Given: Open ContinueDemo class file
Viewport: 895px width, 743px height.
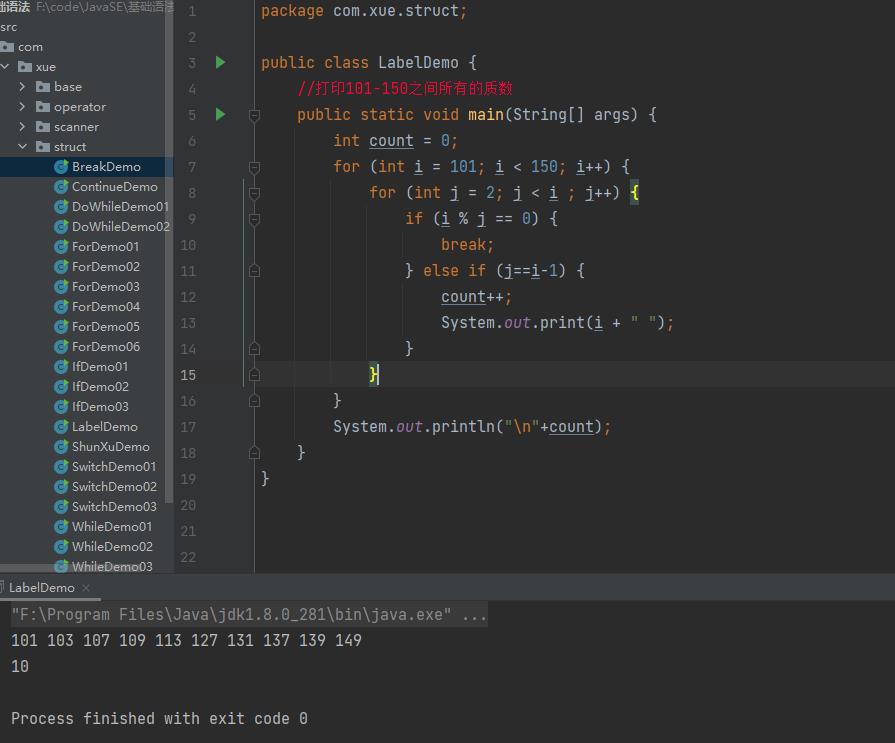Looking at the screenshot, I should click(115, 187).
